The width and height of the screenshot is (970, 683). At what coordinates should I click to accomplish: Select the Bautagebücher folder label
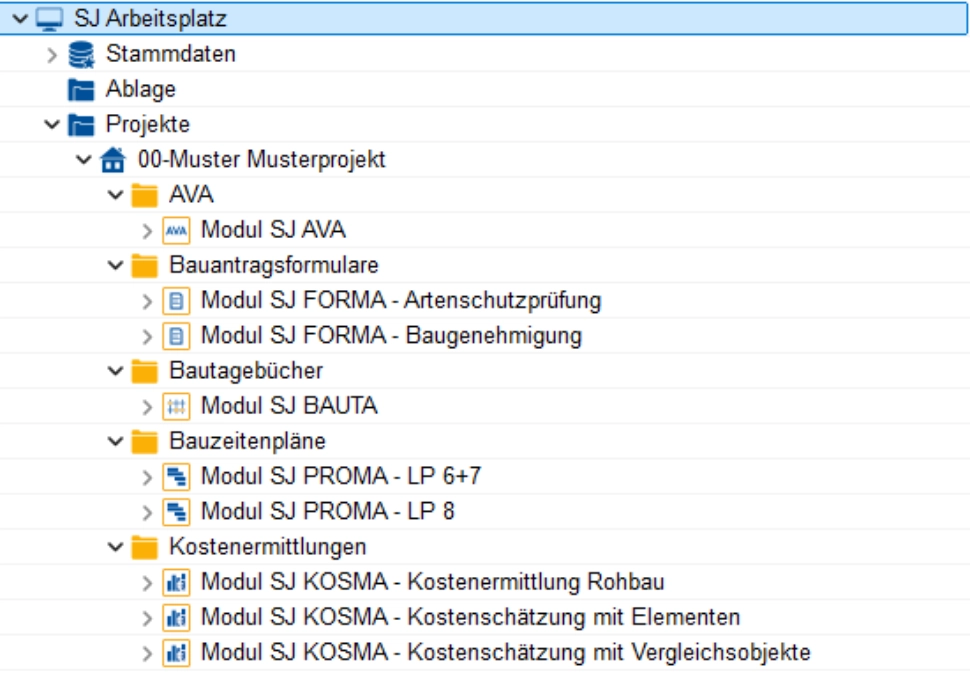(246, 371)
